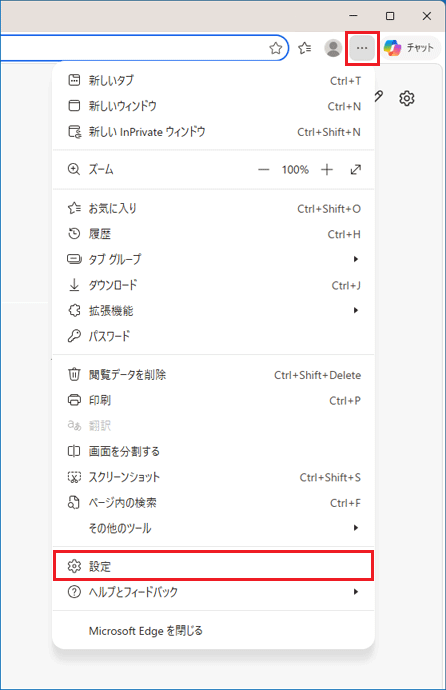The image size is (446, 690).
Task: Click the screenshot scissors icon
Action: [74, 477]
